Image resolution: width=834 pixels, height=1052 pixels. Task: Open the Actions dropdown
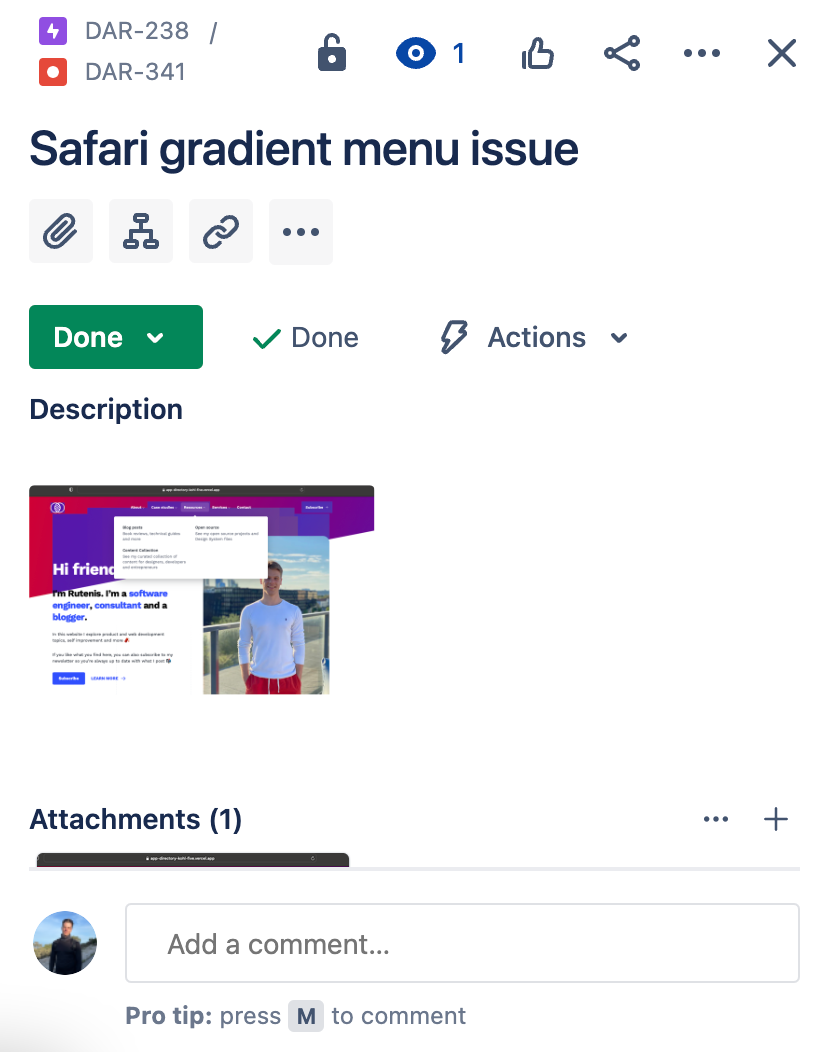[x=533, y=337]
